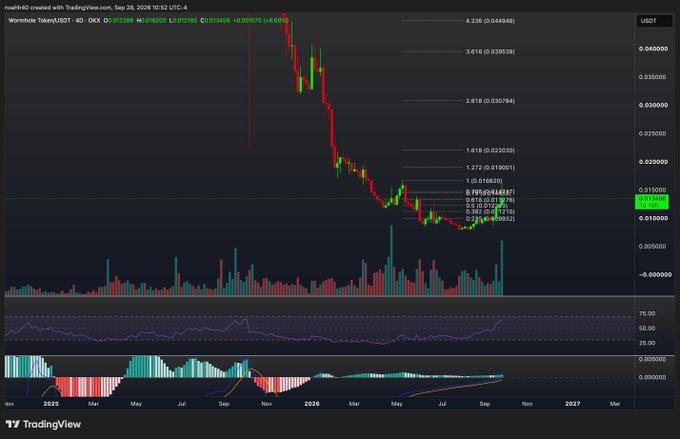Click price axis label 0.025000
The width and height of the screenshot is (680, 439).
pyautogui.click(x=653, y=133)
